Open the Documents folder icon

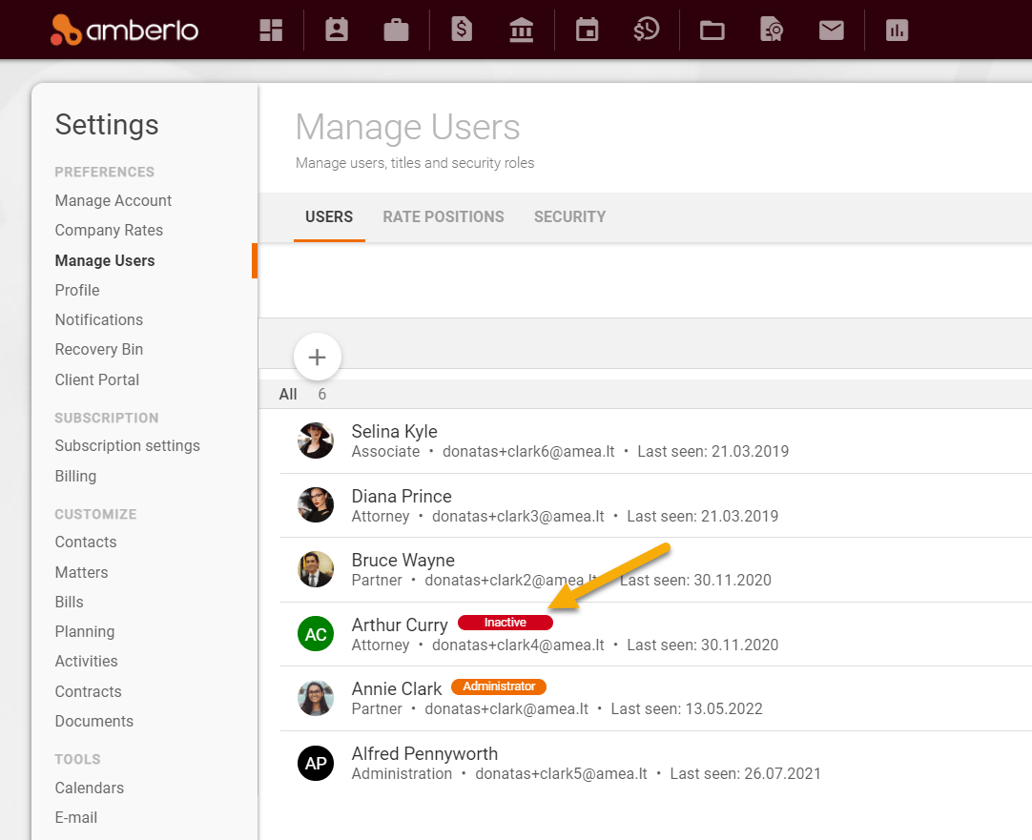(711, 29)
